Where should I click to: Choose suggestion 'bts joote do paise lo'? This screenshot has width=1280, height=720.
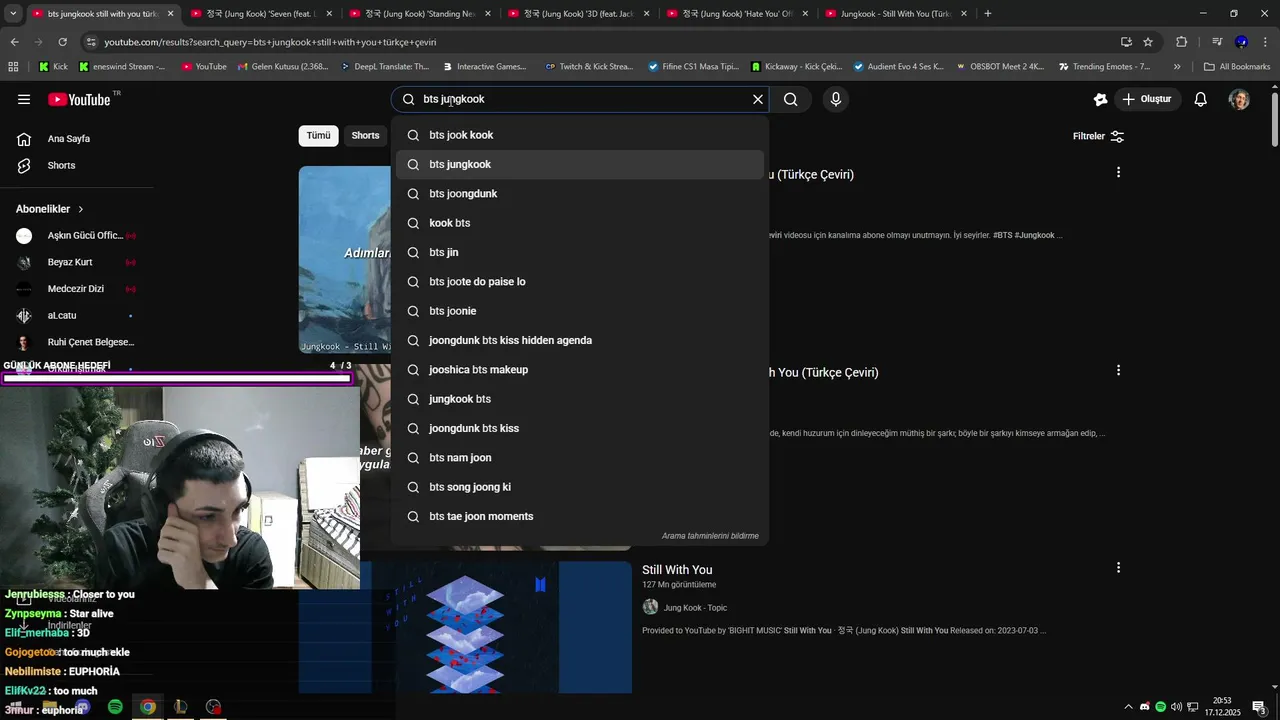[580, 282]
